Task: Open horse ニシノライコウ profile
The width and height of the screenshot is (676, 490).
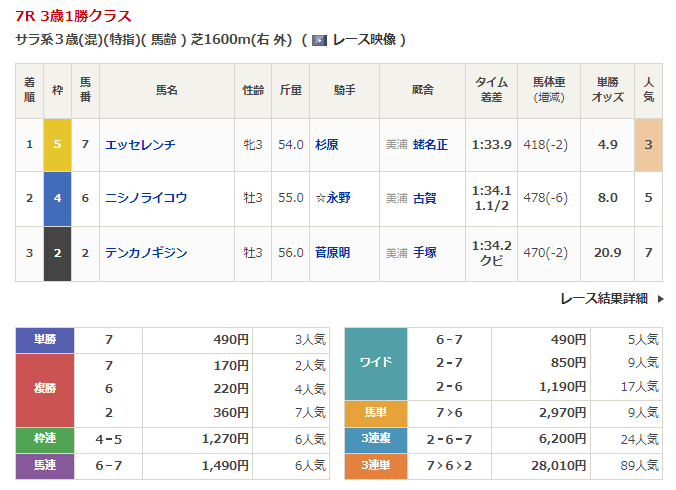Action: tap(146, 198)
